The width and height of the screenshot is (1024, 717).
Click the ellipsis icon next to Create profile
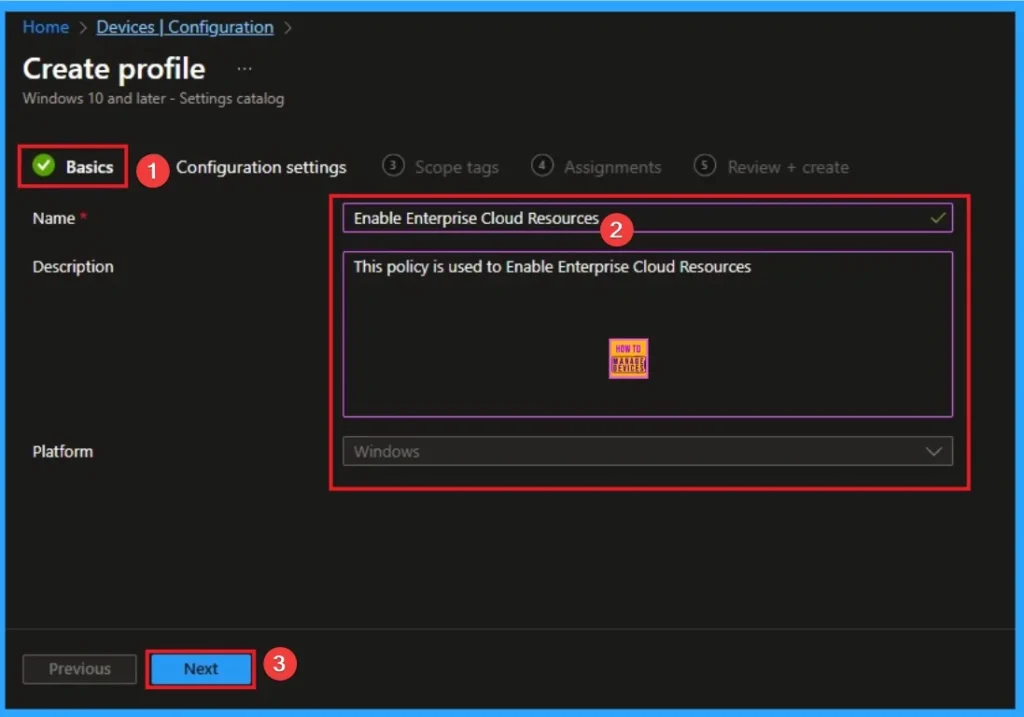point(243,66)
